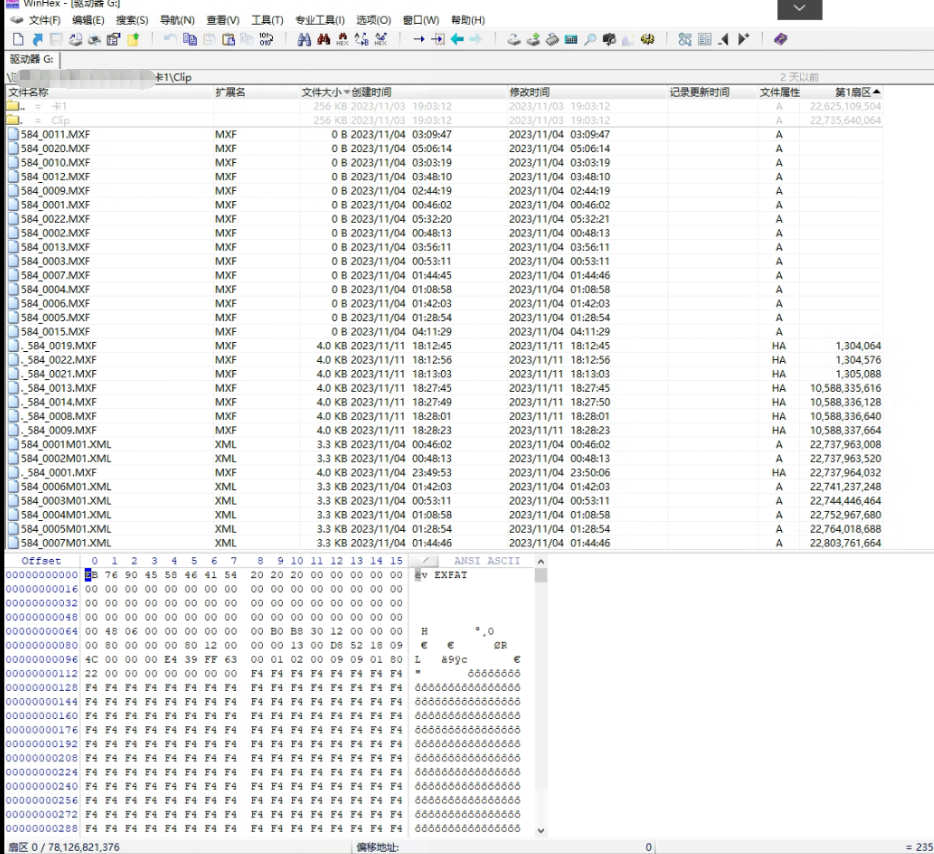Click the magnifier Analyze icon

coord(590,39)
